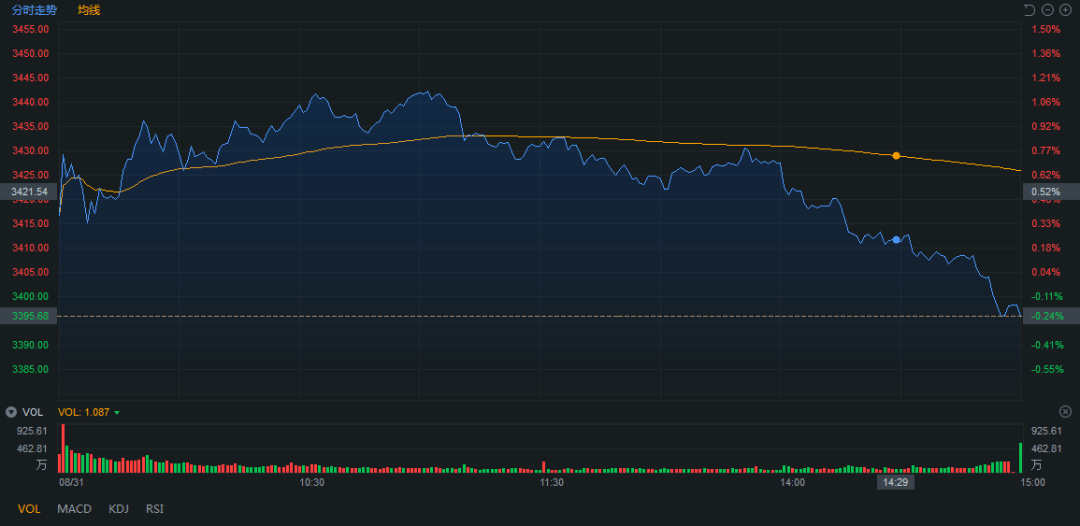Zoom in using the plus circle icon
Image resolution: width=1080 pixels, height=526 pixels.
pyautogui.click(x=1066, y=10)
